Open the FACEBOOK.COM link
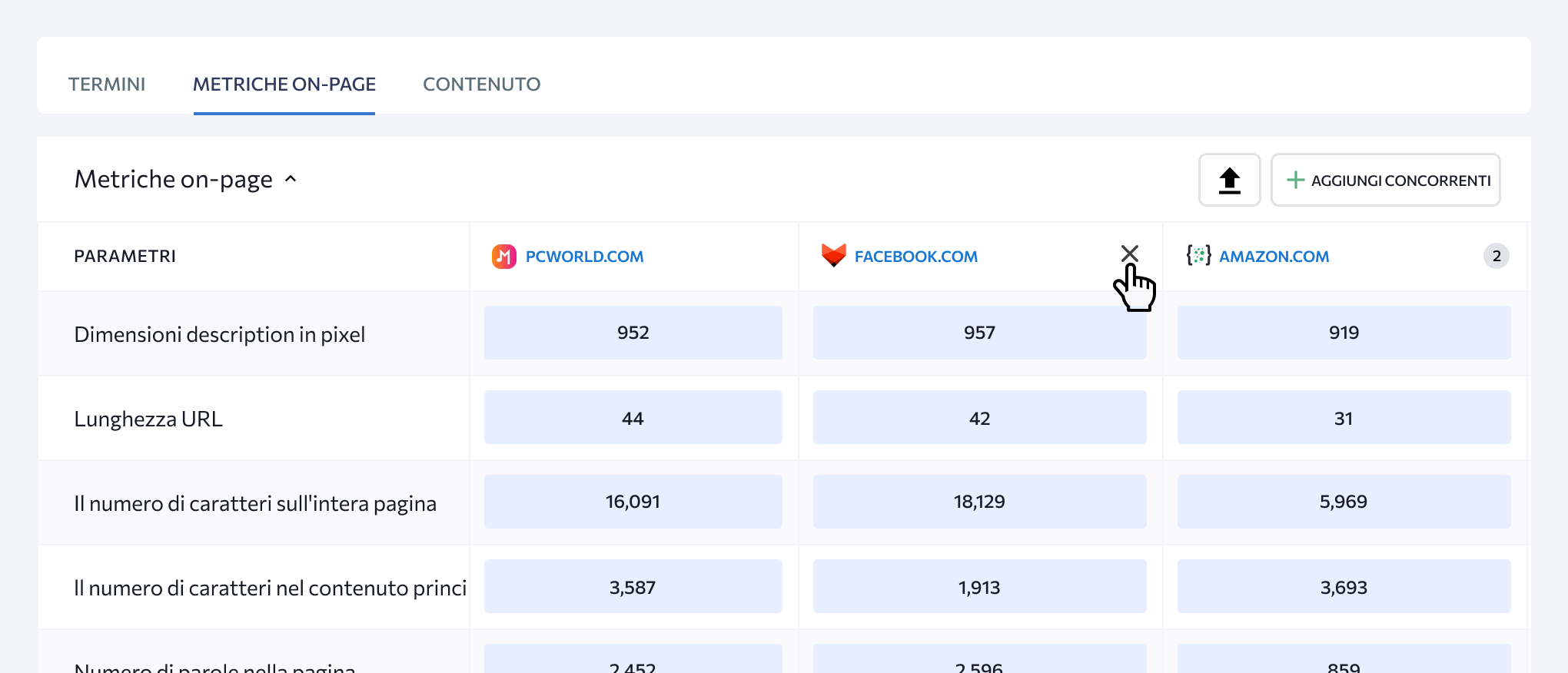Image resolution: width=1568 pixels, height=673 pixels. pos(916,257)
